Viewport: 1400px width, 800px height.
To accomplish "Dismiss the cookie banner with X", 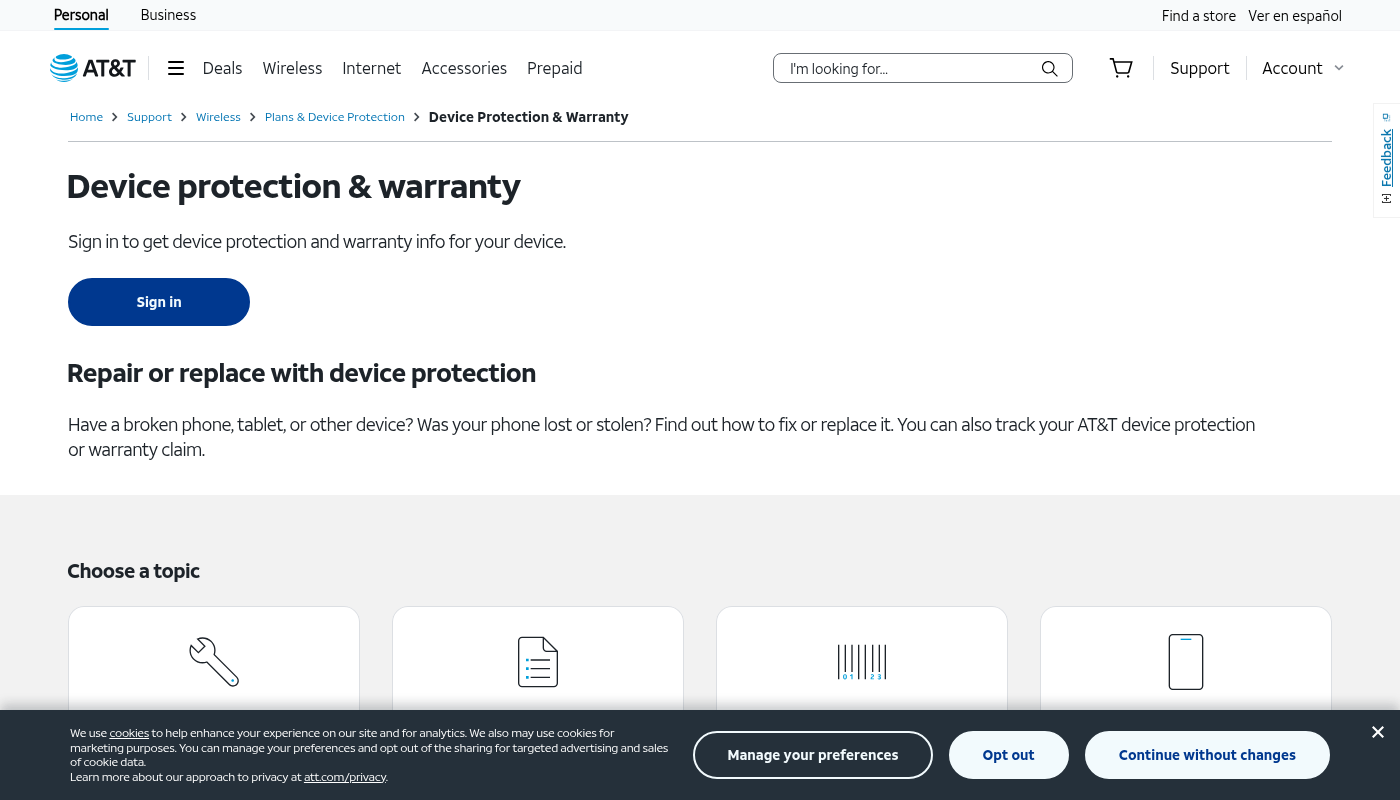I will click(x=1378, y=732).
